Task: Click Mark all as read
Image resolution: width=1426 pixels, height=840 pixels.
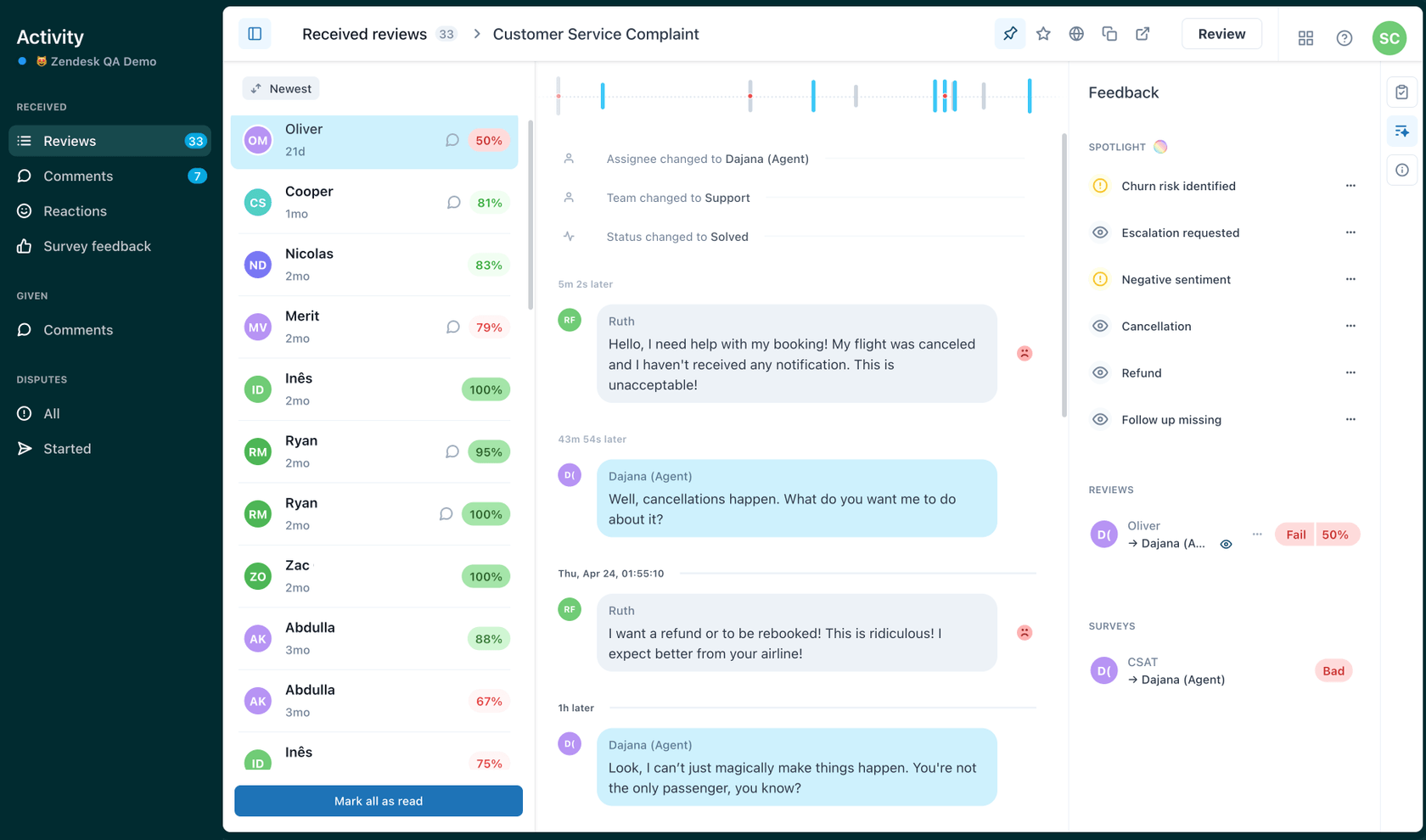Action: (x=379, y=800)
